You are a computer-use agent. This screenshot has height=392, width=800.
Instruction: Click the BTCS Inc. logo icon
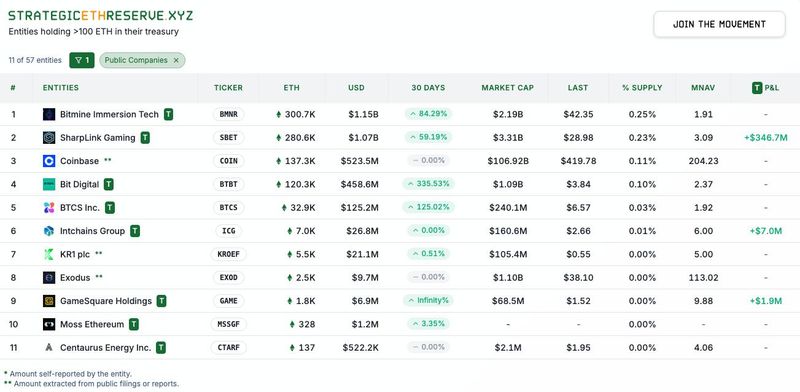[49, 208]
